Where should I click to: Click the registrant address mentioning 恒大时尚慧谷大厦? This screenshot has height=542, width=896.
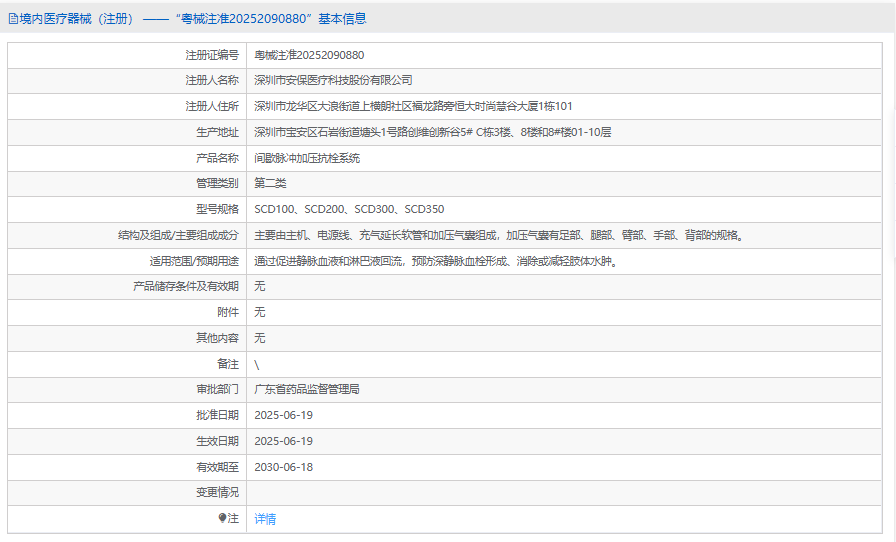point(413,106)
